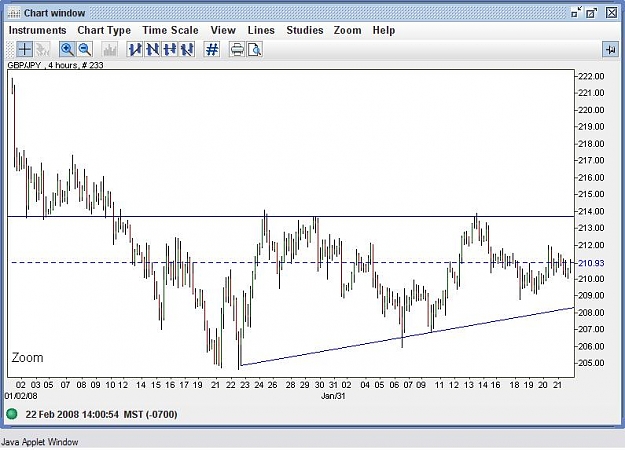Open the Chart Type menu
The width and height of the screenshot is (625, 450).
pyautogui.click(x=104, y=30)
